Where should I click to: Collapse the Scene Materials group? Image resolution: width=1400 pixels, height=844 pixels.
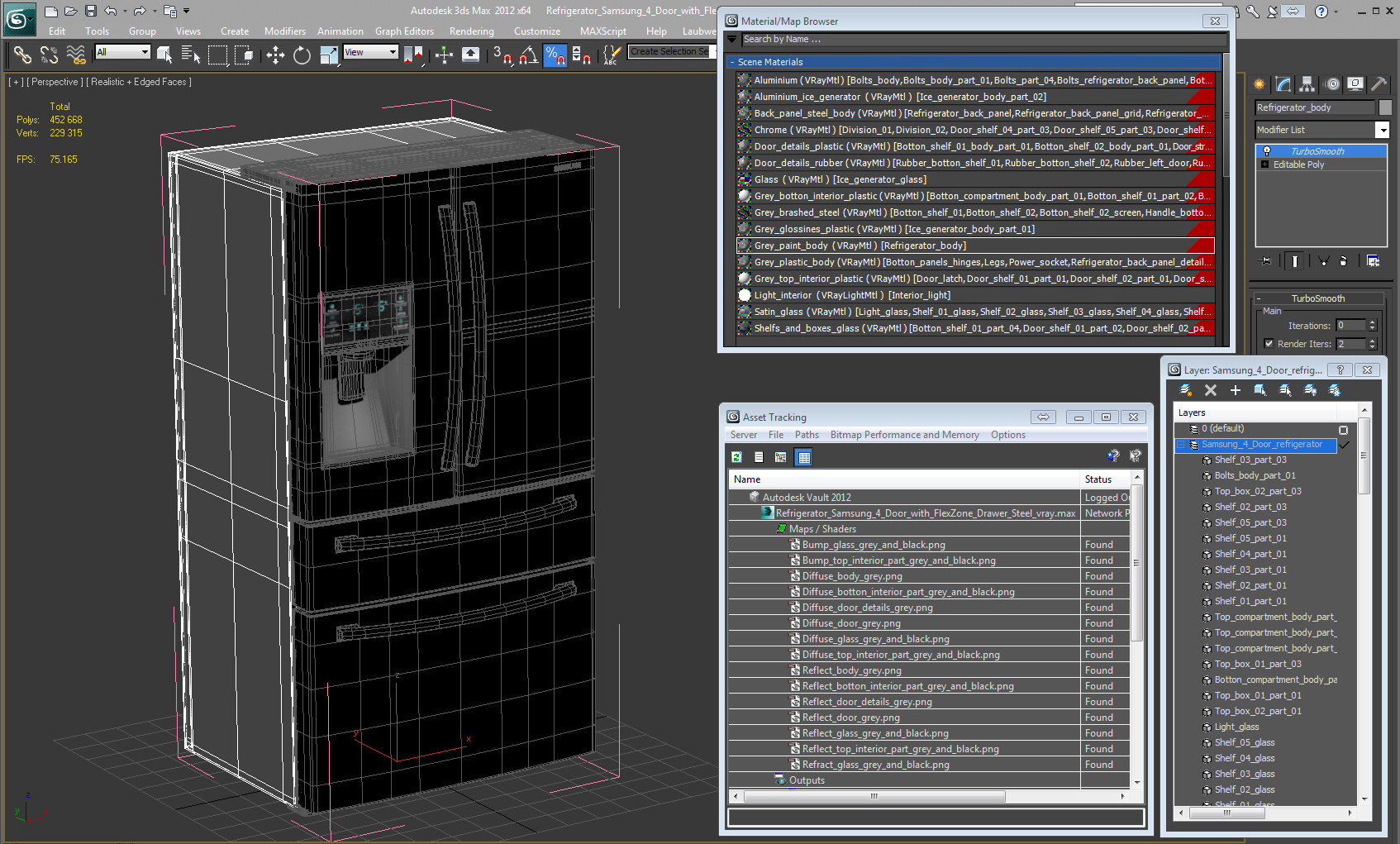coord(732,62)
